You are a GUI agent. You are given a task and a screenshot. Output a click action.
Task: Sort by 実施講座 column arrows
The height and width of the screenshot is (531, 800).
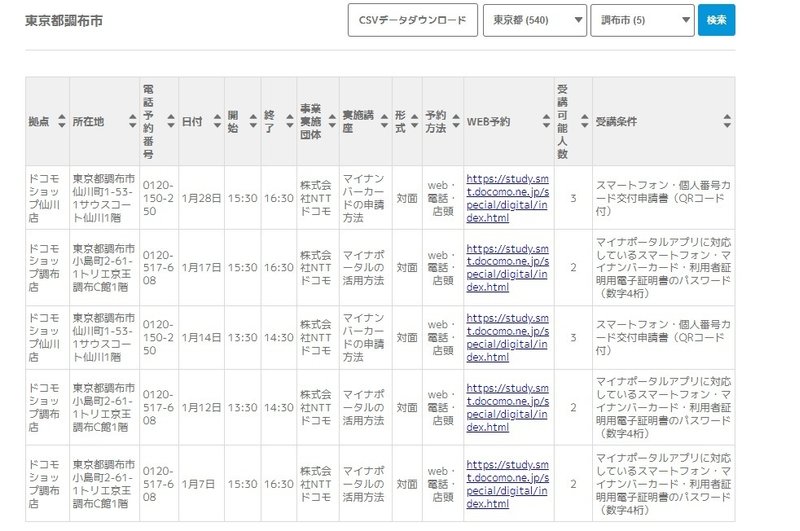[x=385, y=121]
